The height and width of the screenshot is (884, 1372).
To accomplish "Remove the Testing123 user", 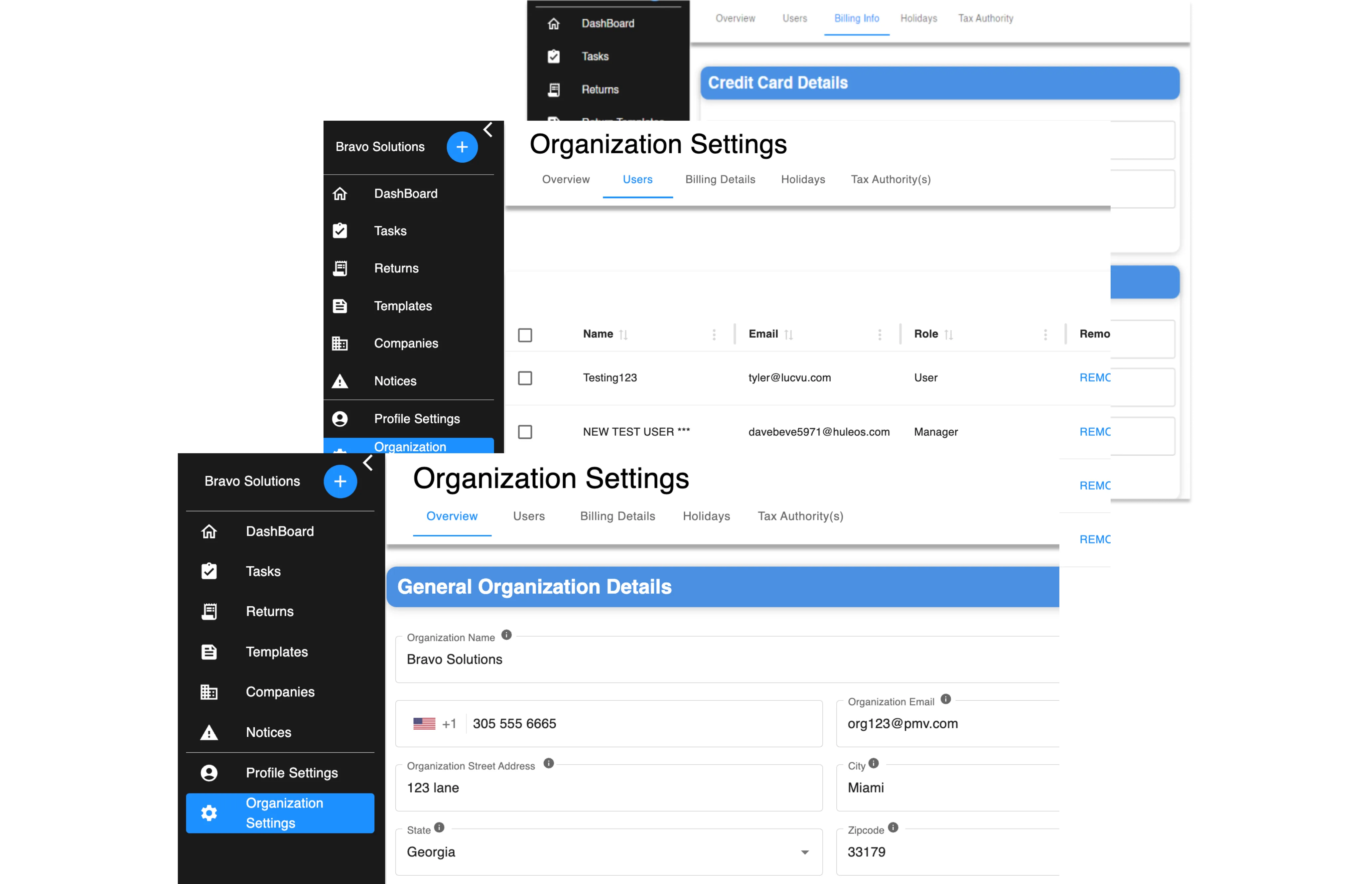I will coord(1094,378).
